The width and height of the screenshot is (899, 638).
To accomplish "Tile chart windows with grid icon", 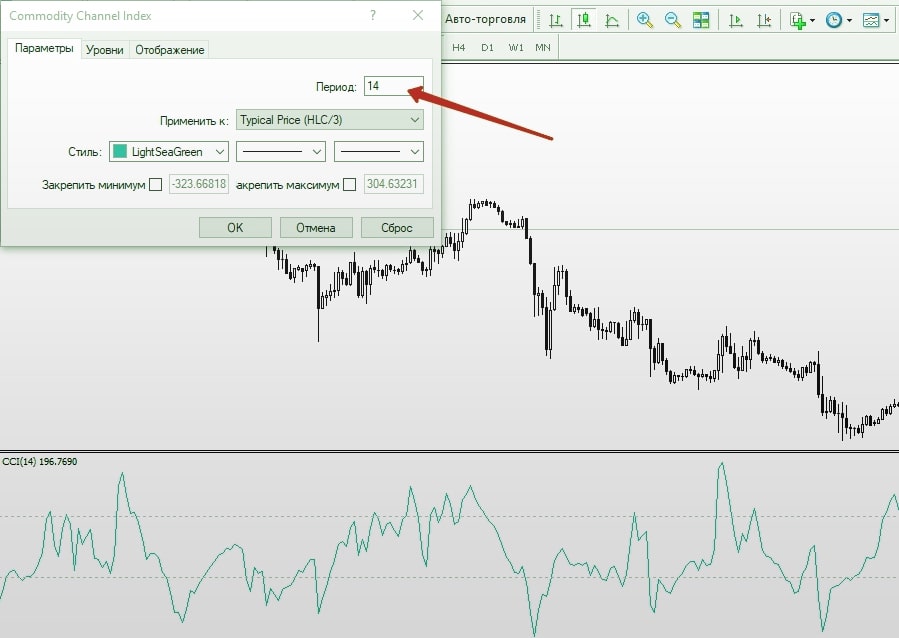I will point(701,20).
